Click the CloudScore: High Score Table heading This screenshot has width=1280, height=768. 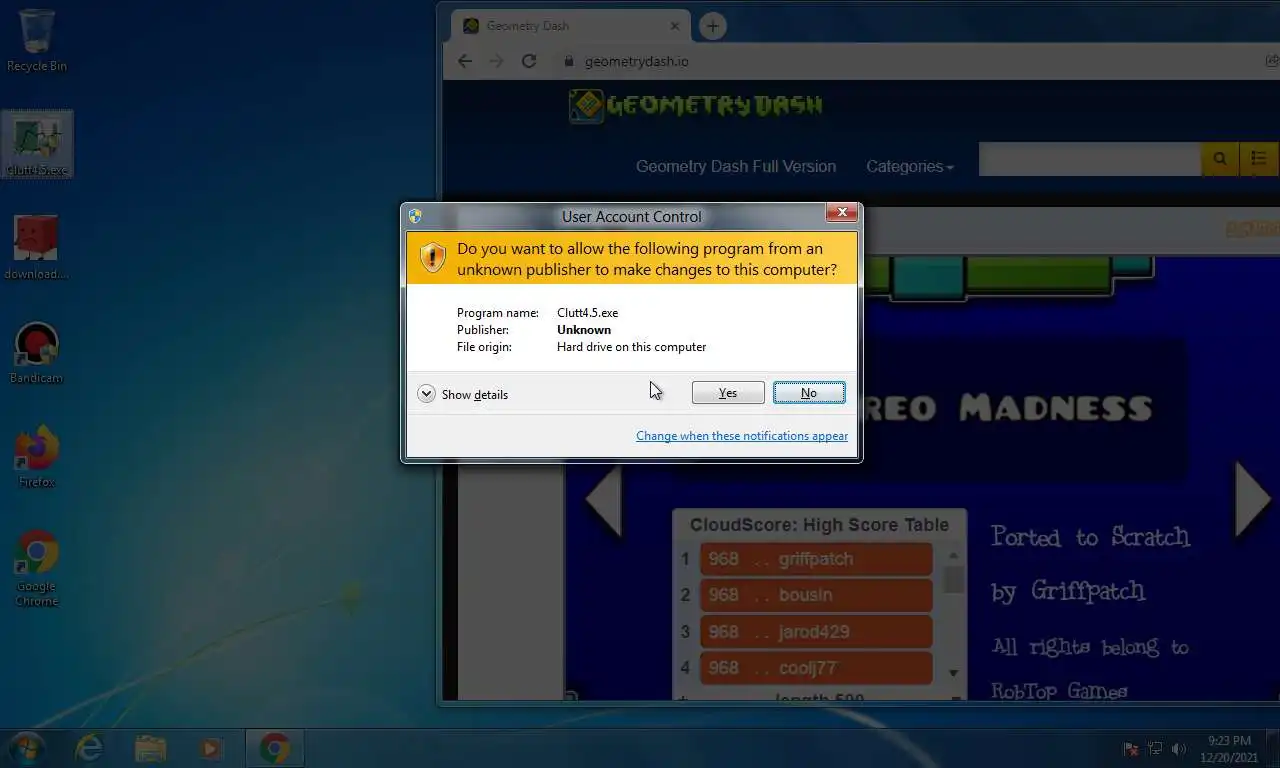pos(819,525)
